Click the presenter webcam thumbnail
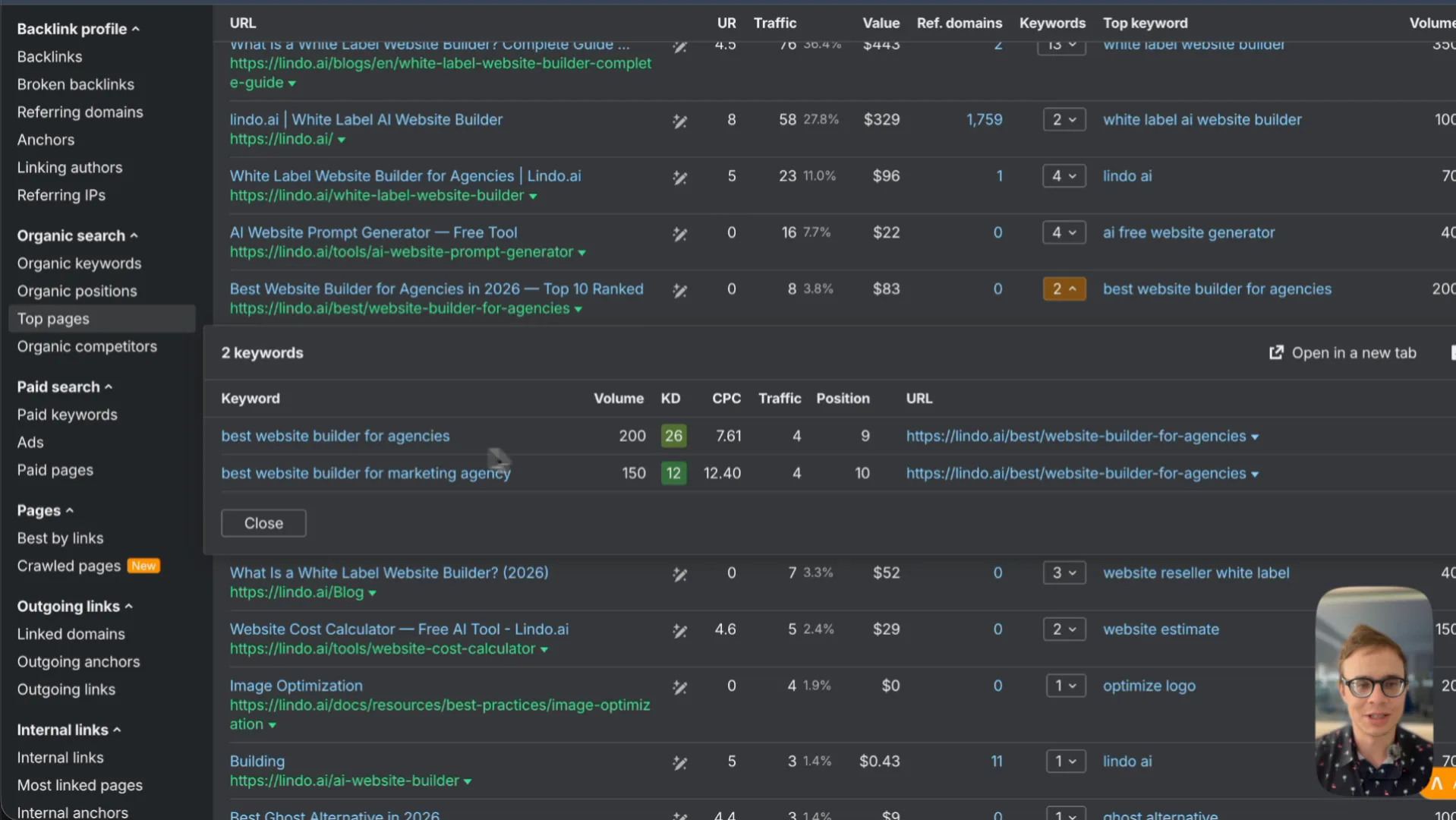This screenshot has width=1456, height=820. coord(1373,691)
